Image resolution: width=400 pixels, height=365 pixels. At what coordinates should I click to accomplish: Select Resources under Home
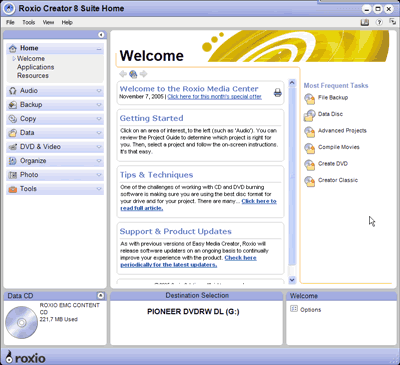pos(33,76)
